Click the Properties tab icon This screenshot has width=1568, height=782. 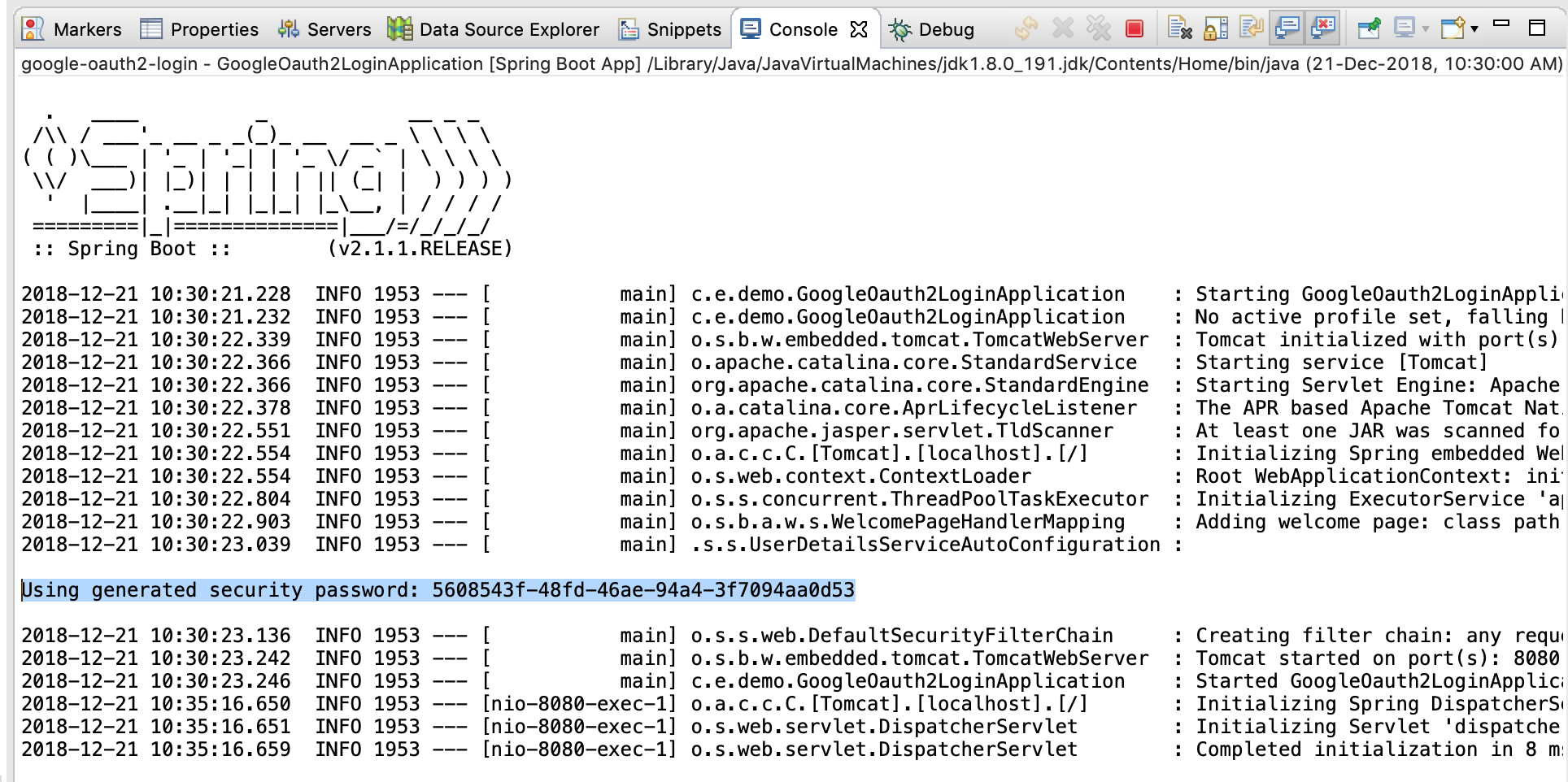tap(151, 29)
